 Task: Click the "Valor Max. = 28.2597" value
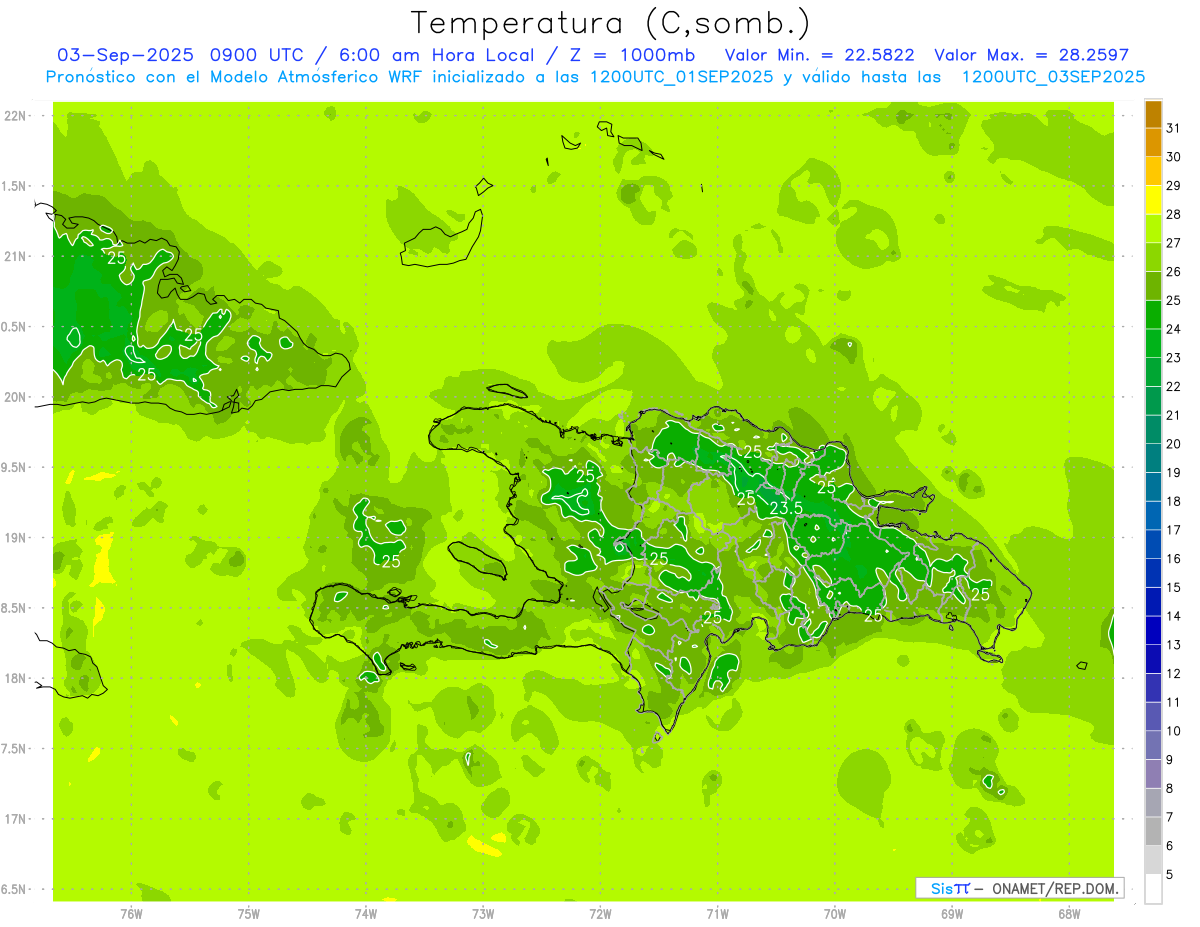coord(1031,55)
